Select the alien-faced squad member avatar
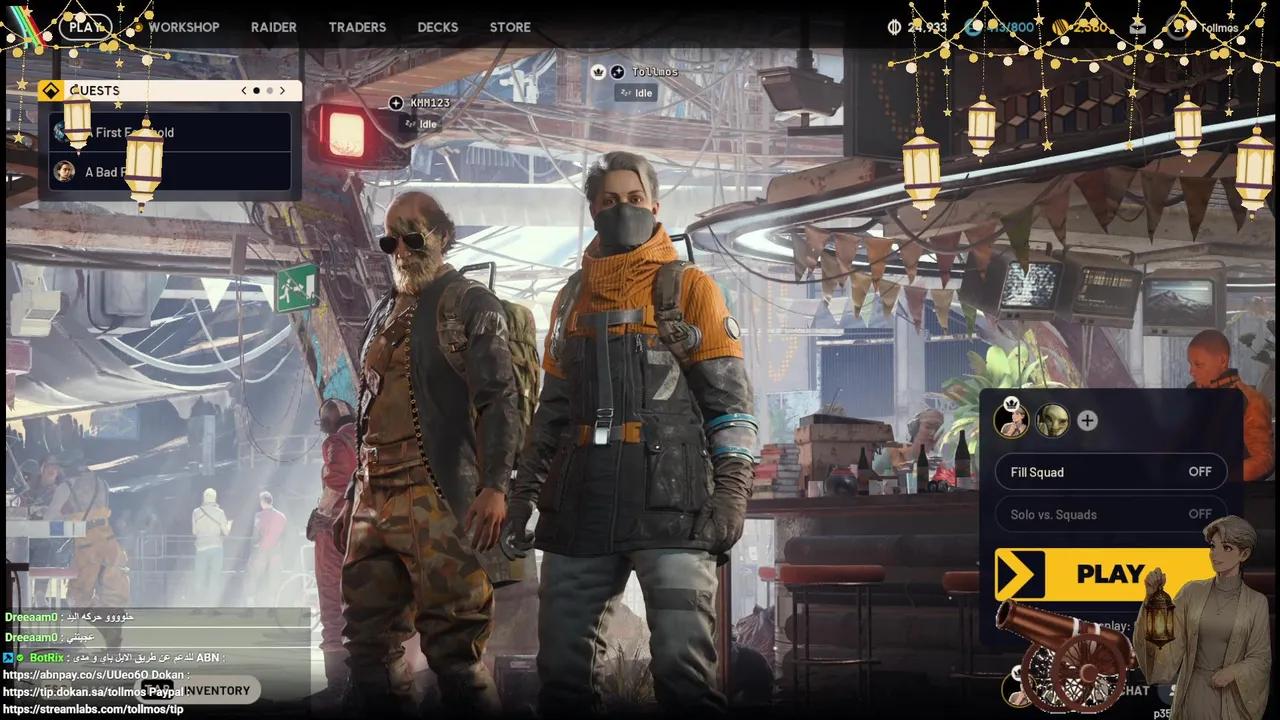Screen dimensions: 1280x720 pyautogui.click(x=1052, y=421)
